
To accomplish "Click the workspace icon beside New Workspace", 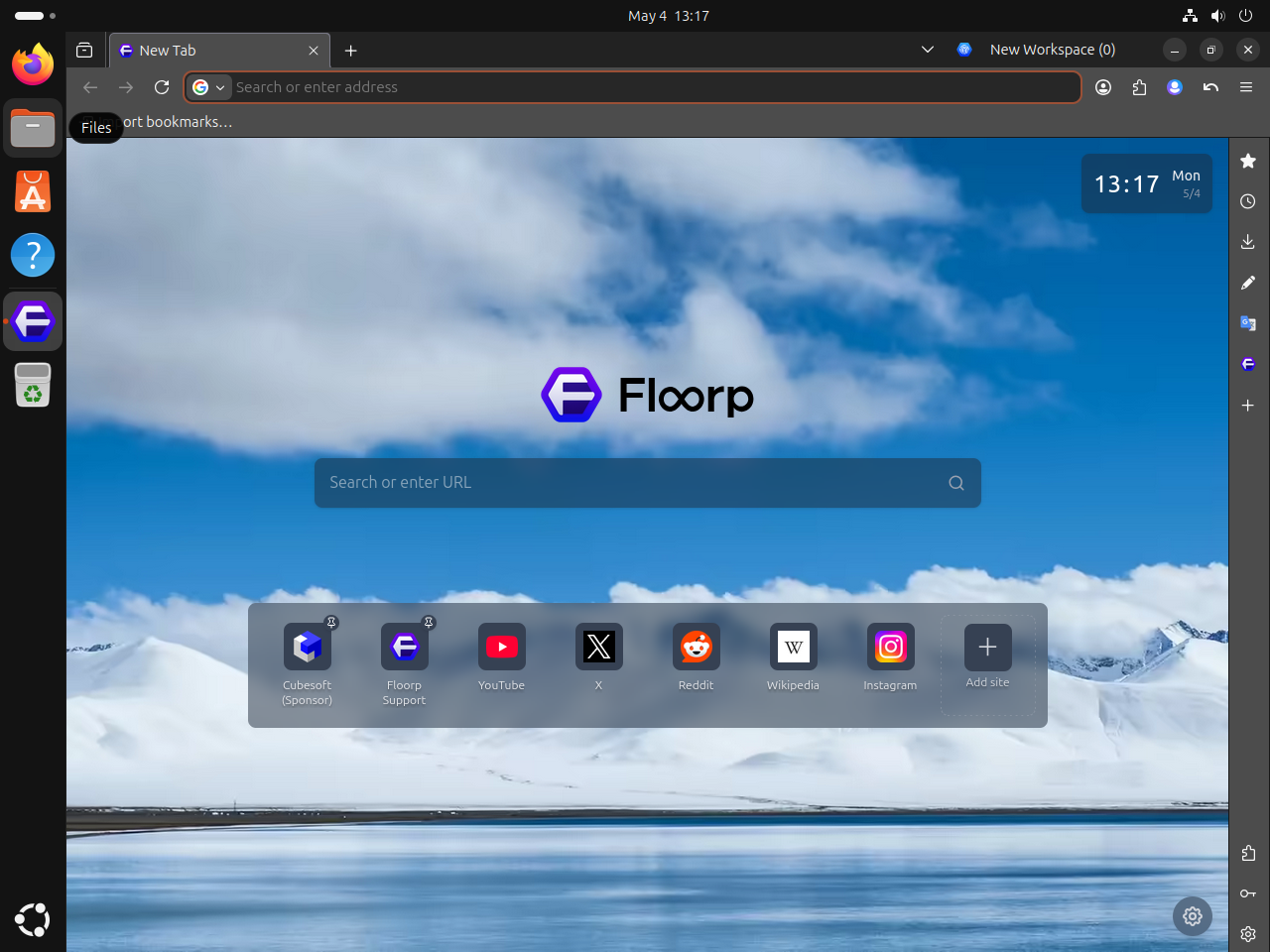I will [x=964, y=50].
